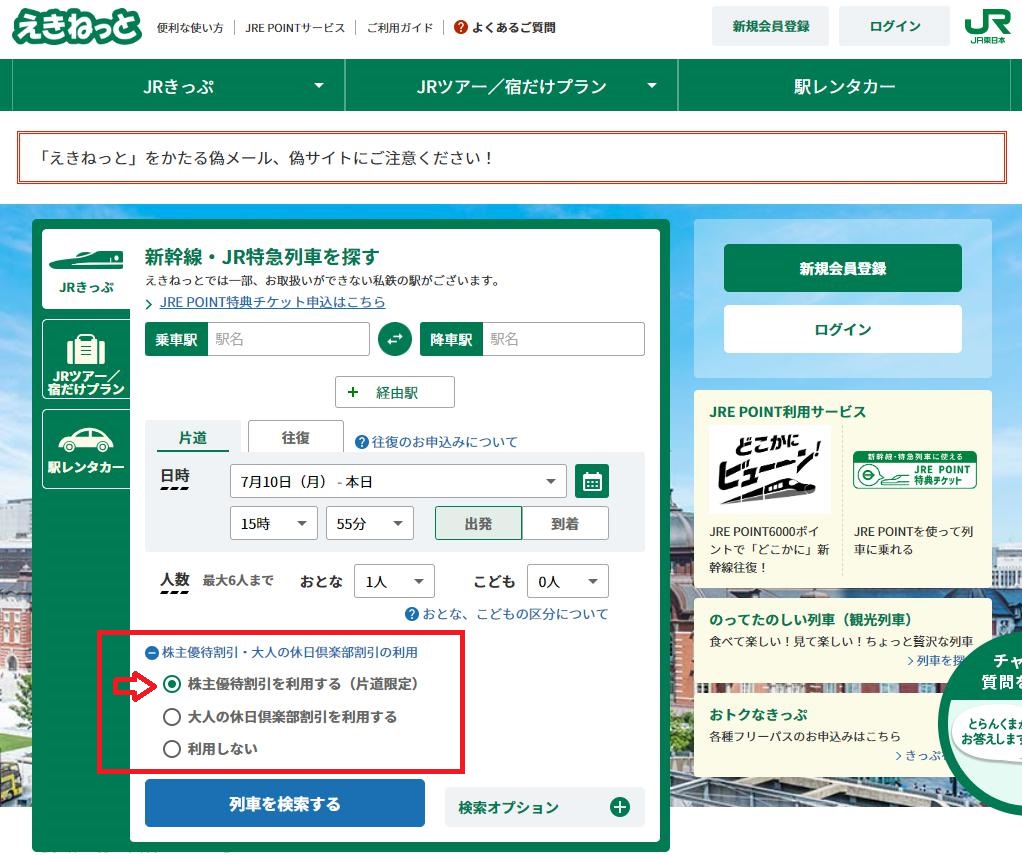The image size is (1022, 857).
Task: Open the hour dropdown 15時
Action: pos(274,523)
